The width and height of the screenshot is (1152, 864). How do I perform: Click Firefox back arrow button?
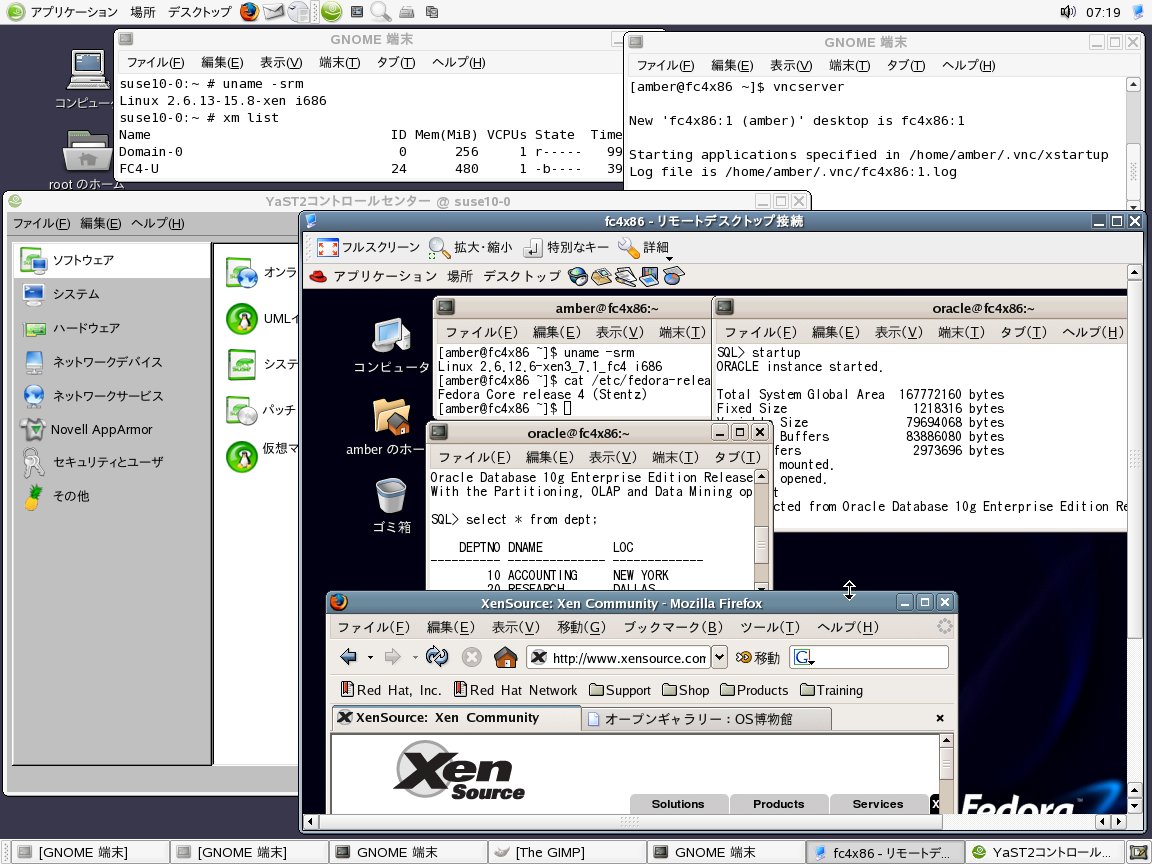tap(349, 657)
